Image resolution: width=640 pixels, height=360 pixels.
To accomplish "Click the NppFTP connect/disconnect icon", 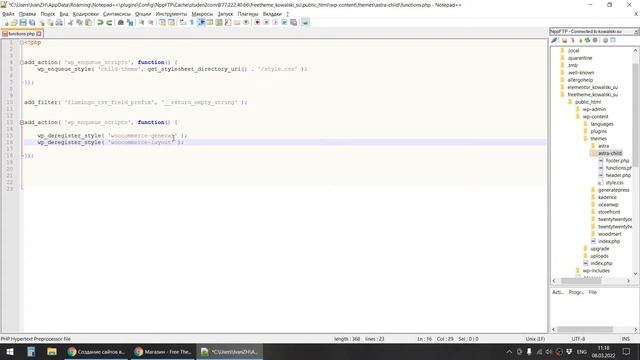I will pos(554,40).
